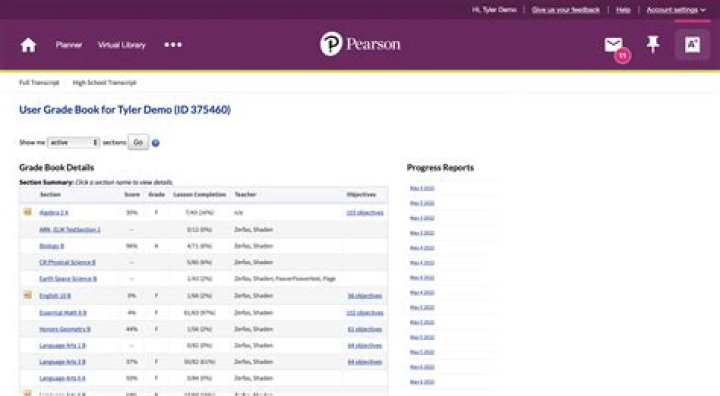Image resolution: width=720 pixels, height=396 pixels.
Task: Open the Biology B section
Action: [52, 246]
